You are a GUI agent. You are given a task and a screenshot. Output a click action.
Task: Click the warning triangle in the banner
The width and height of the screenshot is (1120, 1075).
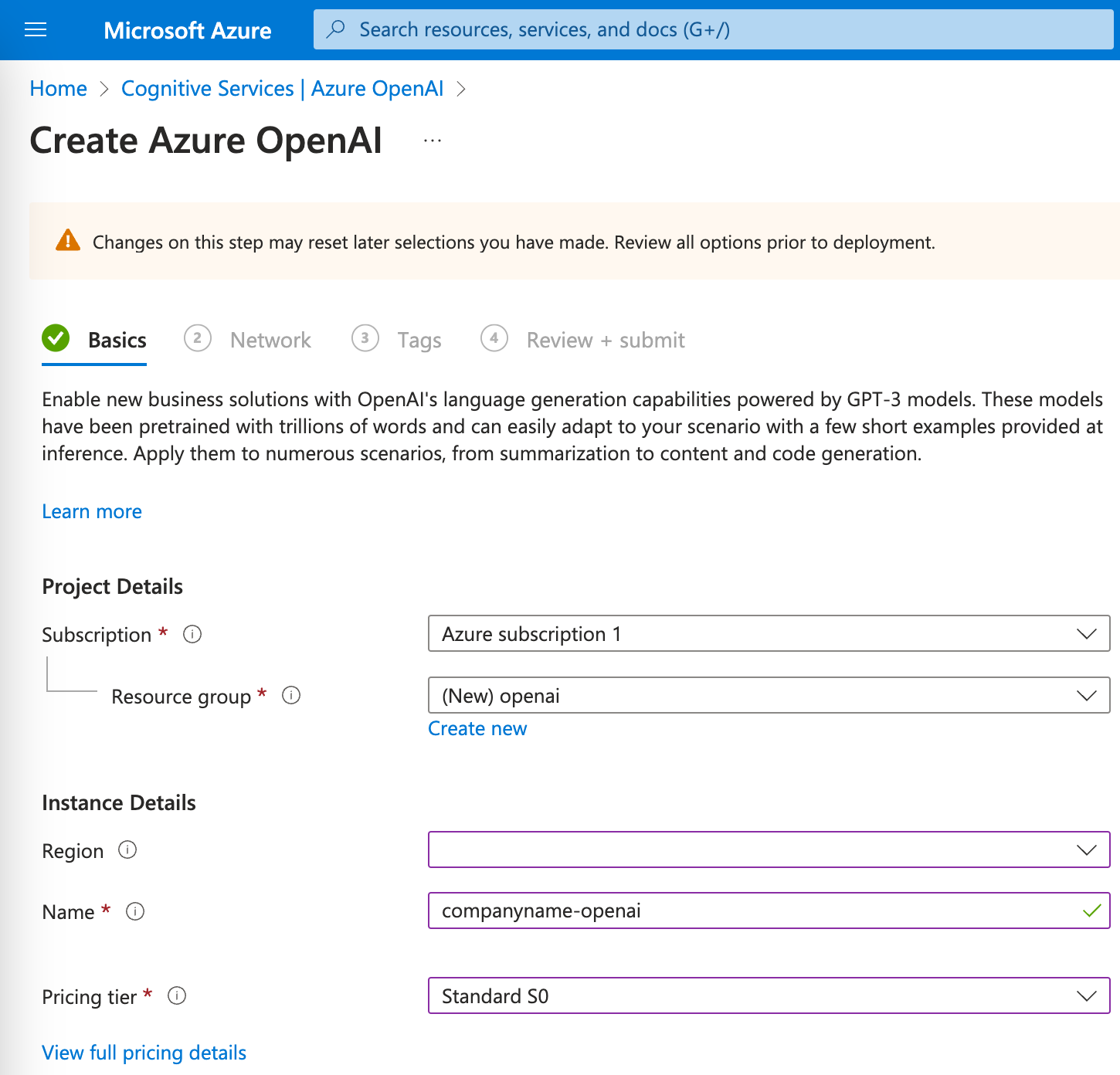68,241
